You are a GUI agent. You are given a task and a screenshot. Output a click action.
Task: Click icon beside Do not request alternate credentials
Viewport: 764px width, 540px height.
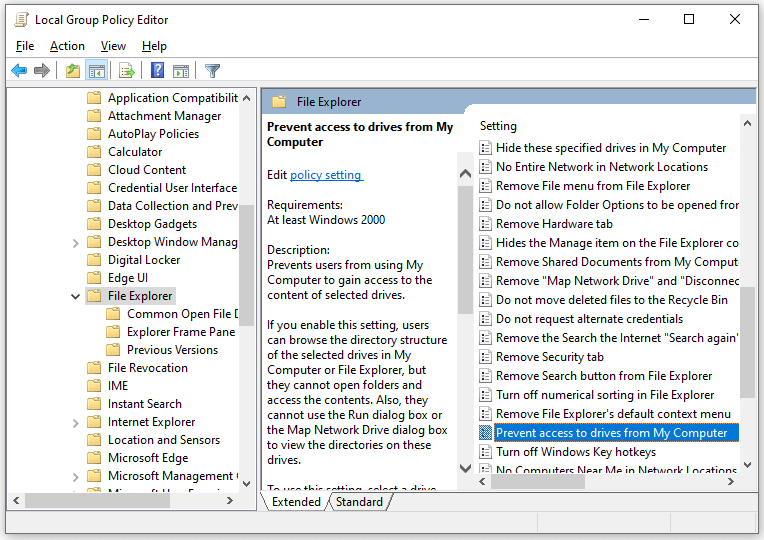click(485, 319)
